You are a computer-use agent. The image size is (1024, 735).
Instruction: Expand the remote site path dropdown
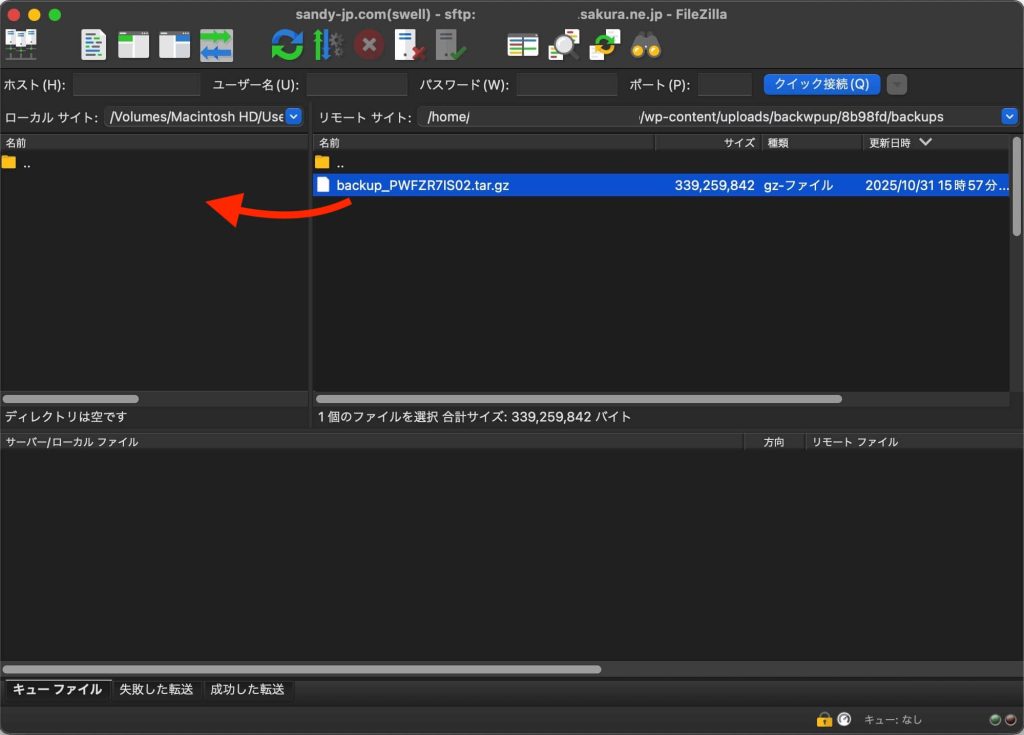1009,117
